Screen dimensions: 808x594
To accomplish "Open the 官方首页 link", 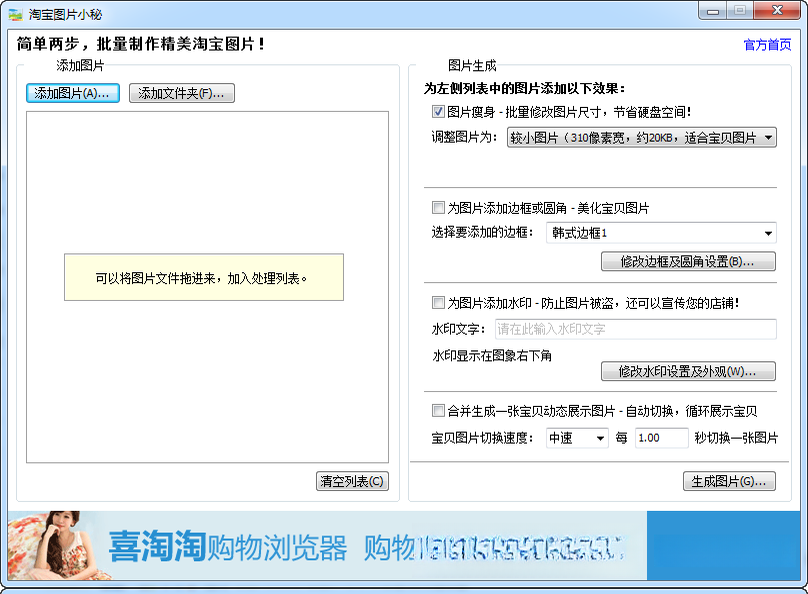I will [x=767, y=45].
